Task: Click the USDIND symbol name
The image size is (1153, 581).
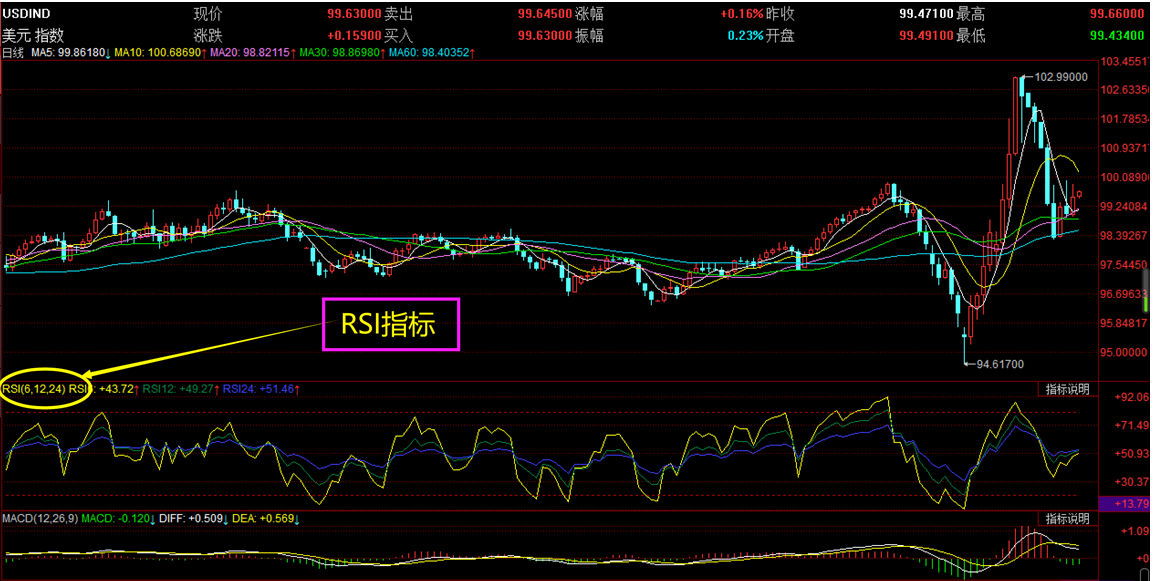Action: click(27, 14)
